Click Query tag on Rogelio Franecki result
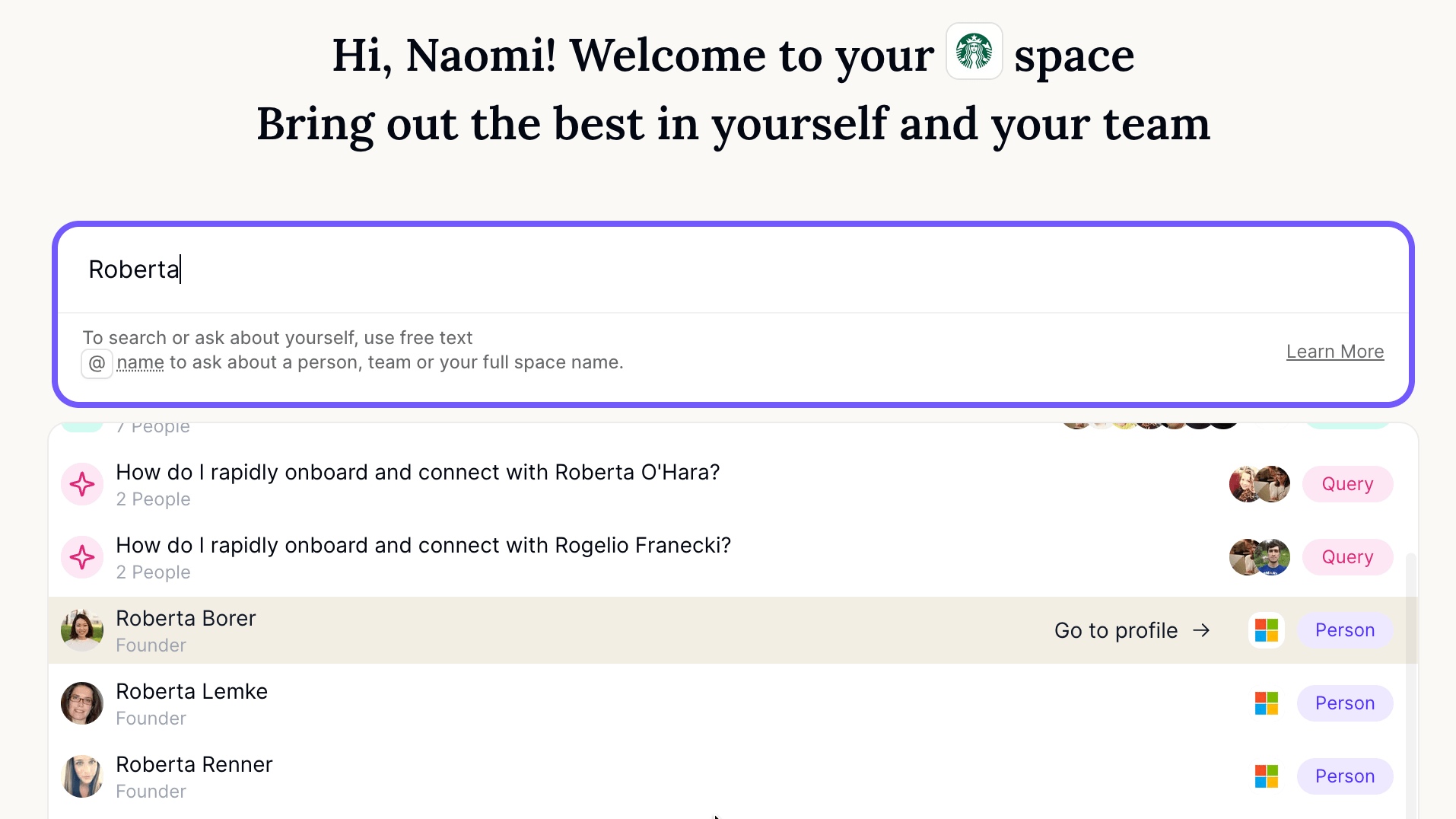The width and height of the screenshot is (1456, 819). click(1347, 557)
